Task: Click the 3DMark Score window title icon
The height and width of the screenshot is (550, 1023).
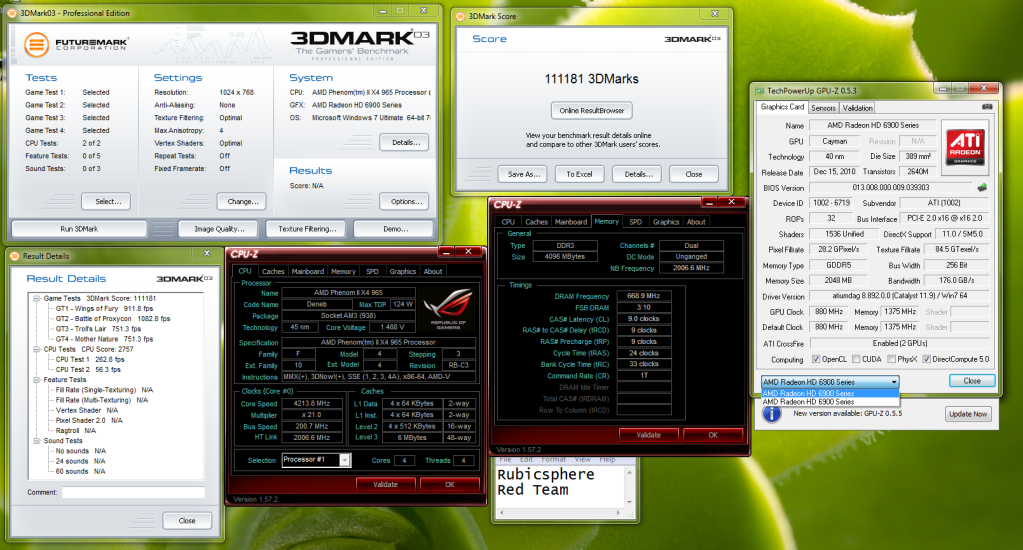Action: pos(460,16)
